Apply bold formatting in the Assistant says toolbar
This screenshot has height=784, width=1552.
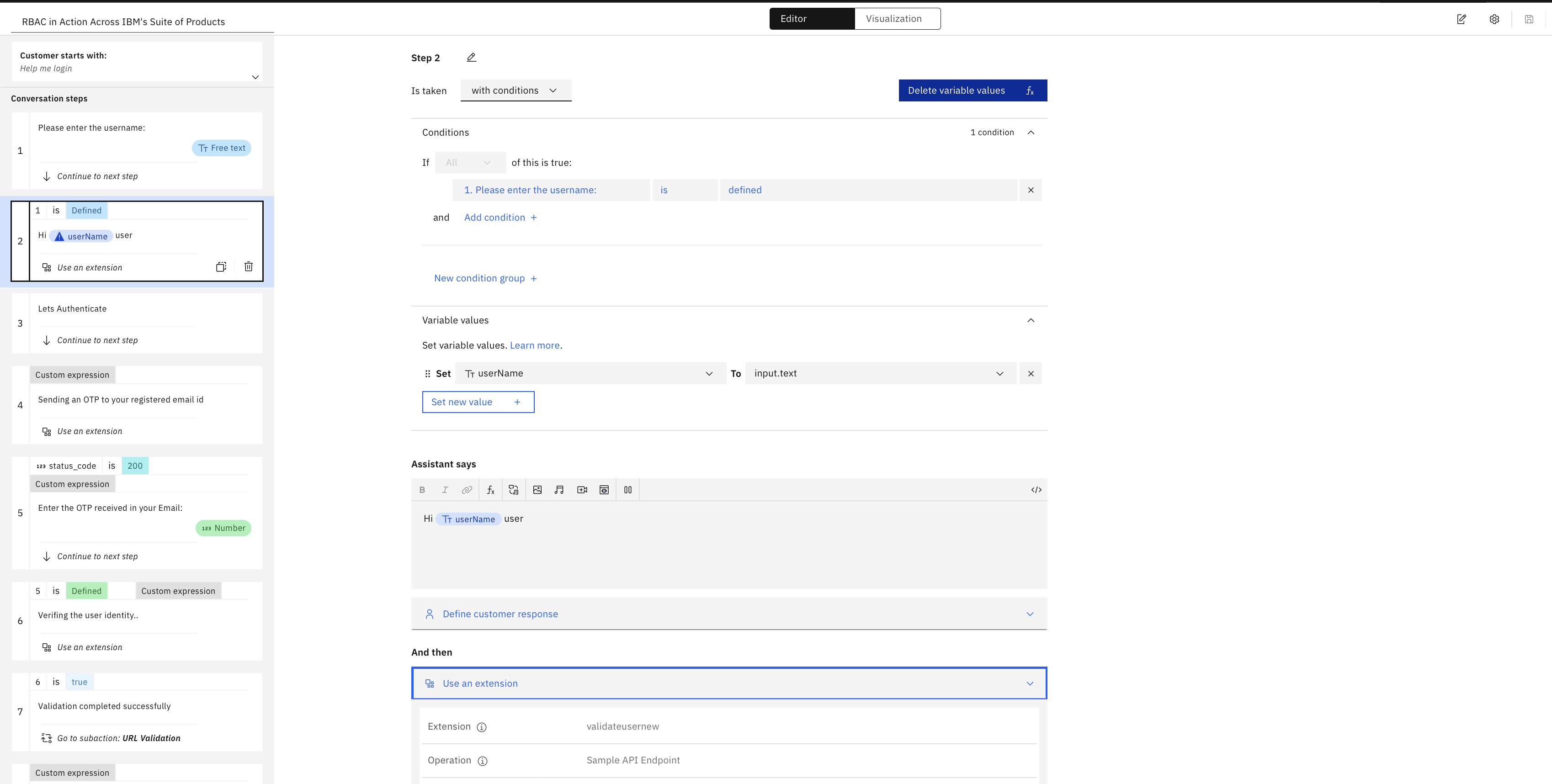422,490
